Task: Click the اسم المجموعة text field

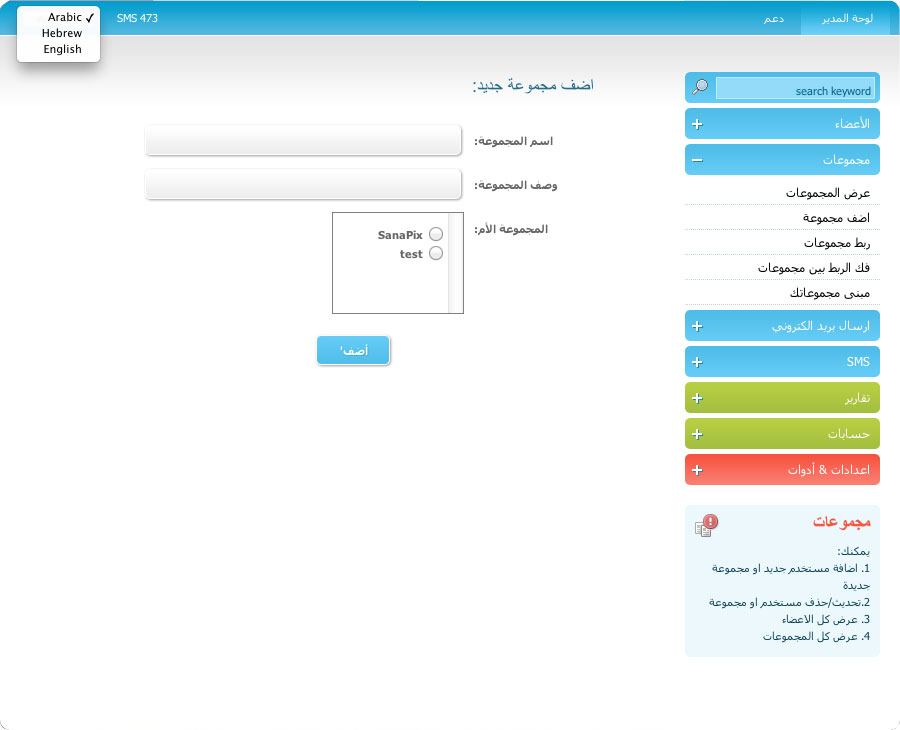Action: click(x=303, y=141)
